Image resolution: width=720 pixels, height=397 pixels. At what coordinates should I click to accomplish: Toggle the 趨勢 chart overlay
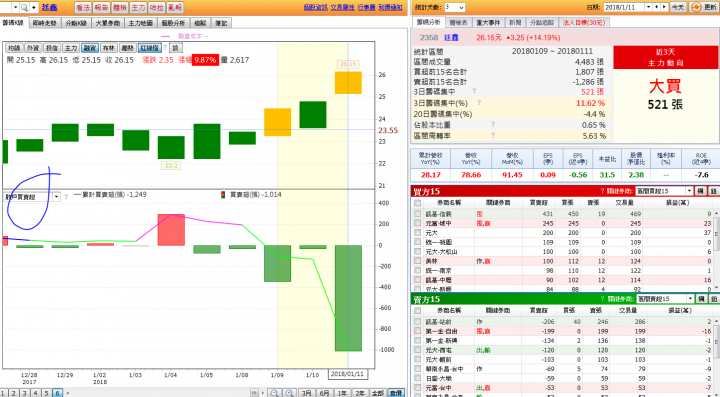point(127,48)
